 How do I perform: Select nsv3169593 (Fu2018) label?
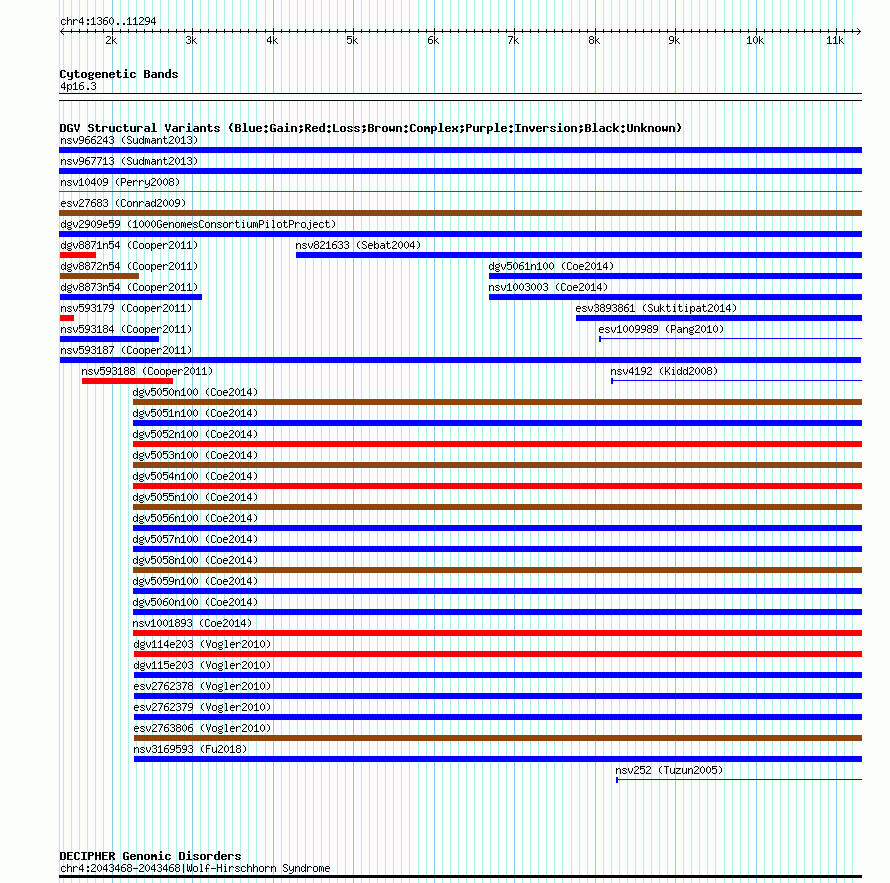pyautogui.click(x=190, y=749)
